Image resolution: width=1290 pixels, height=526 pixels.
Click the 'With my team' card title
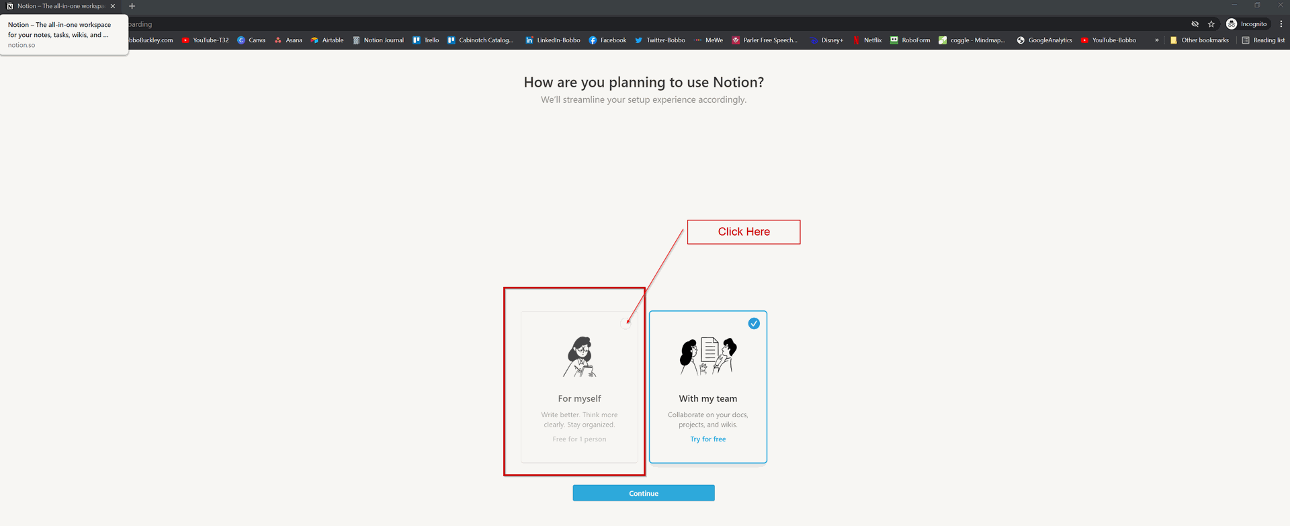tap(708, 399)
